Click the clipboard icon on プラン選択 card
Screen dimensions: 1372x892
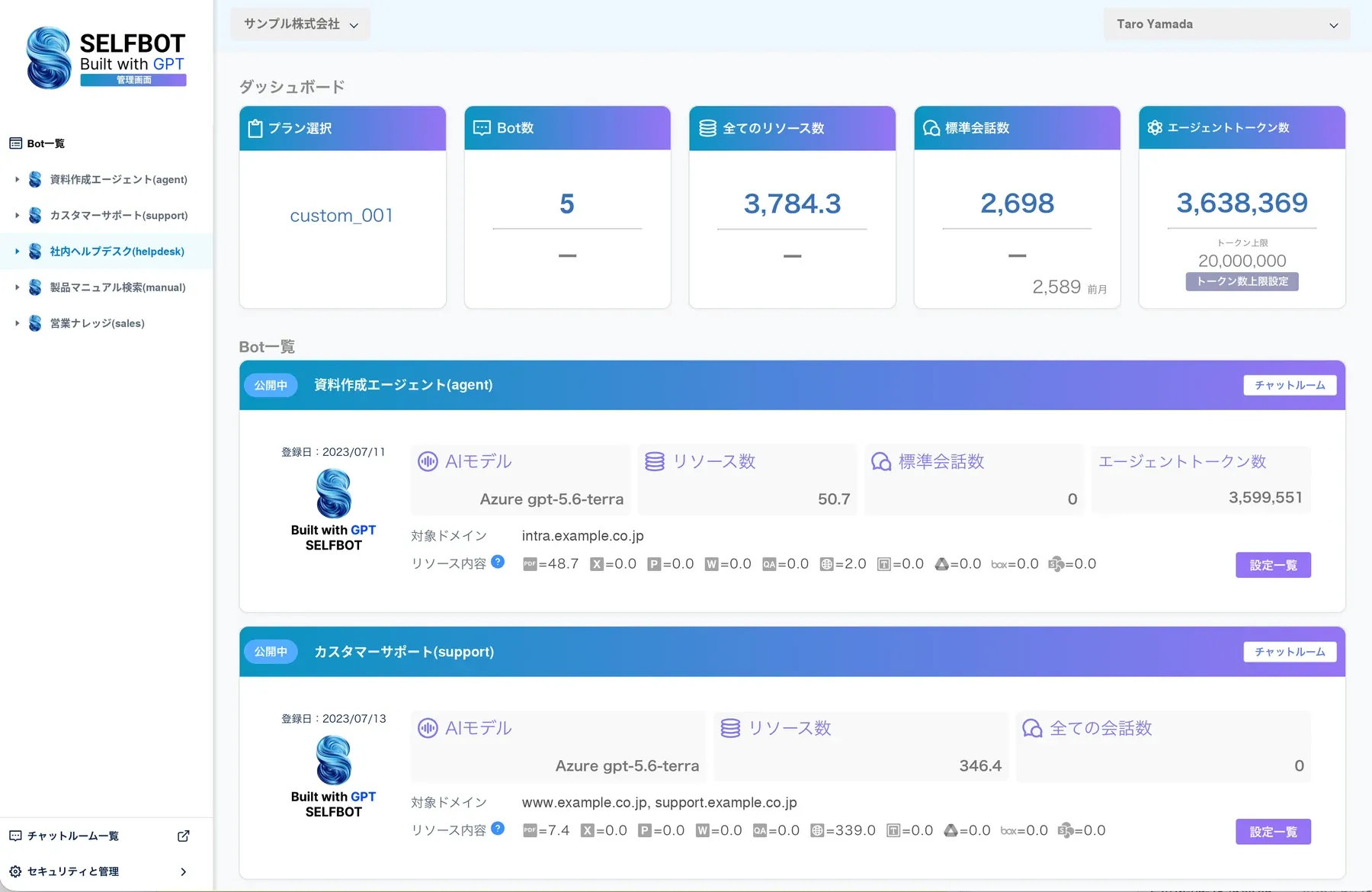[x=255, y=128]
